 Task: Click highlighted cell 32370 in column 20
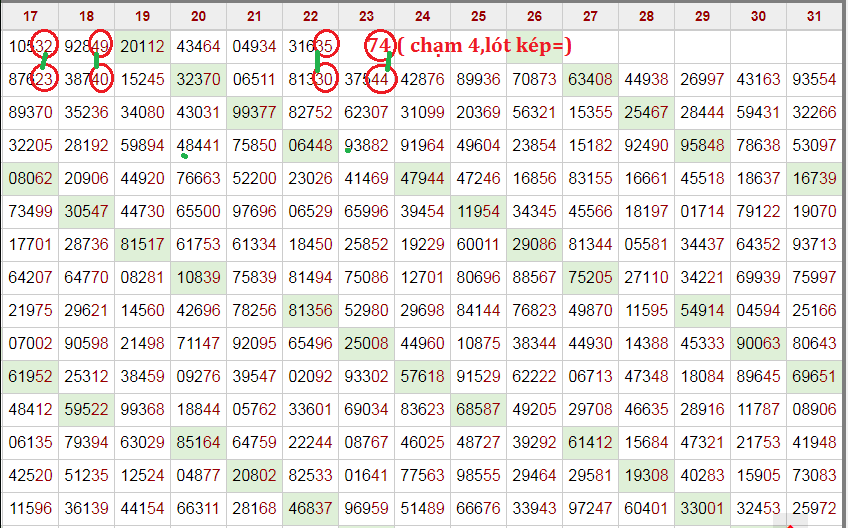click(x=198, y=79)
